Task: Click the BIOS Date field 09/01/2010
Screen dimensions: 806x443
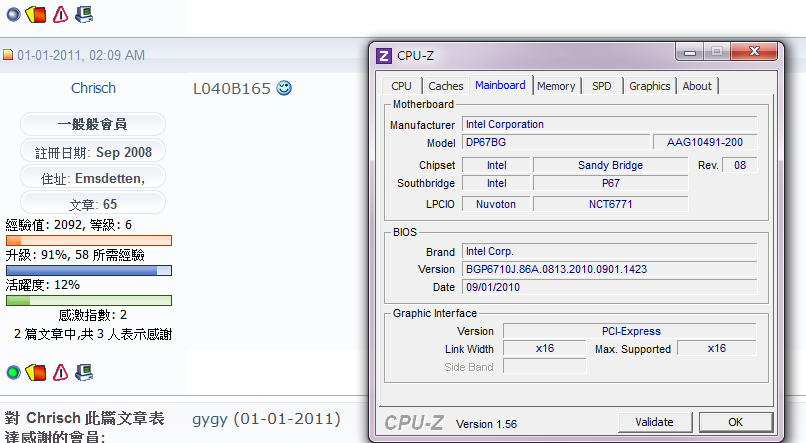Action: (610, 287)
